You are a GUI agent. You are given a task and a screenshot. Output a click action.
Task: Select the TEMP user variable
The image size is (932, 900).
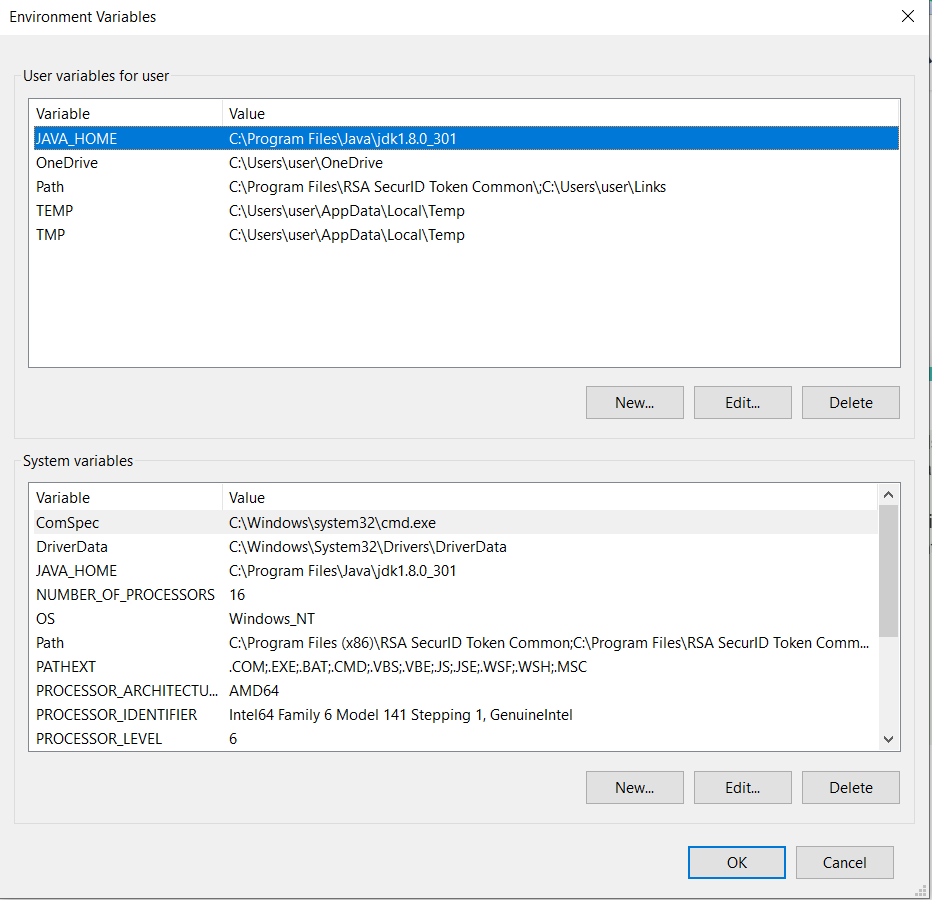click(x=466, y=211)
